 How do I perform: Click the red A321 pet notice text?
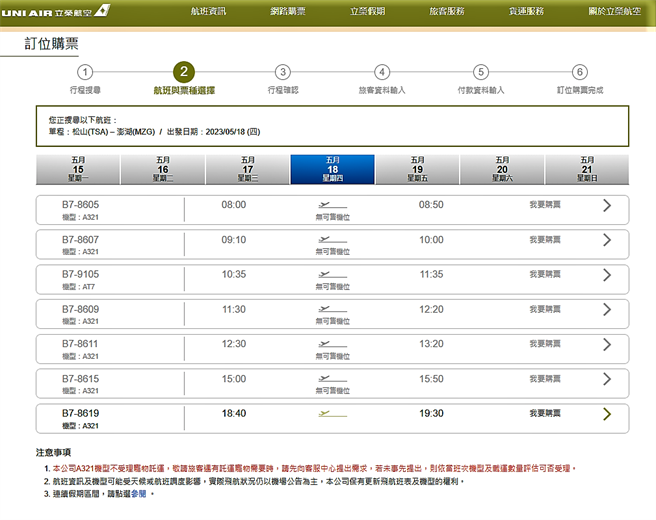point(314,469)
